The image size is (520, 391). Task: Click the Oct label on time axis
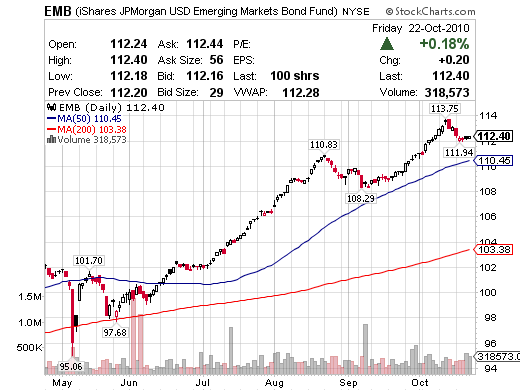[420, 383]
